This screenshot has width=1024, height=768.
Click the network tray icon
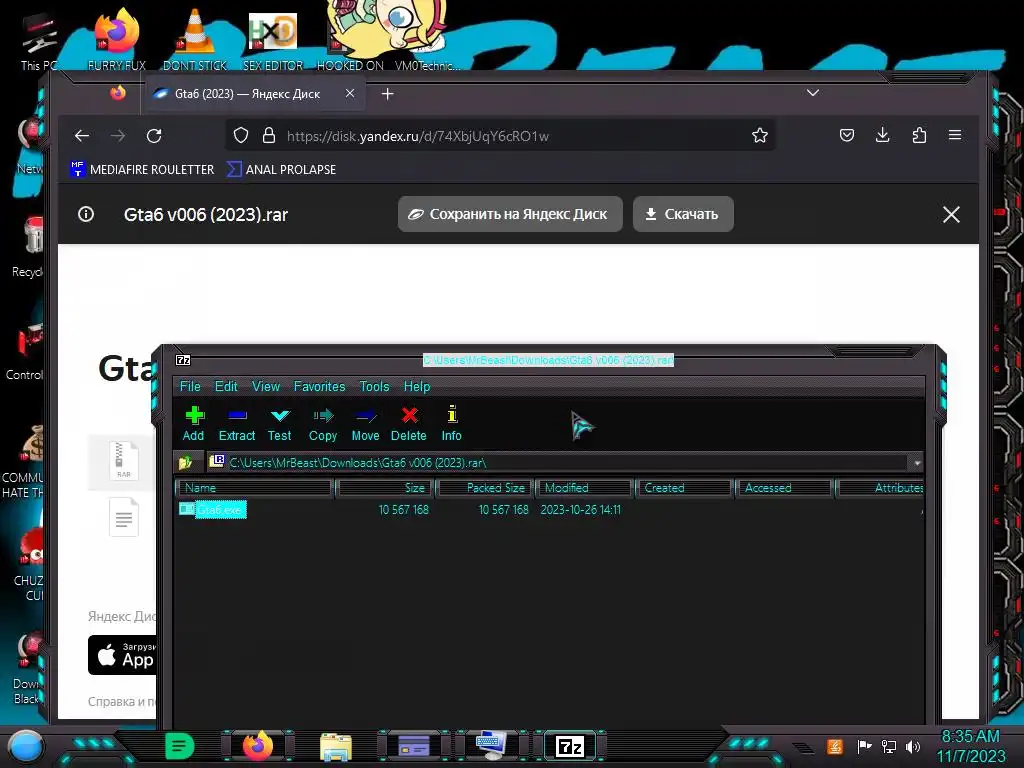(x=889, y=746)
